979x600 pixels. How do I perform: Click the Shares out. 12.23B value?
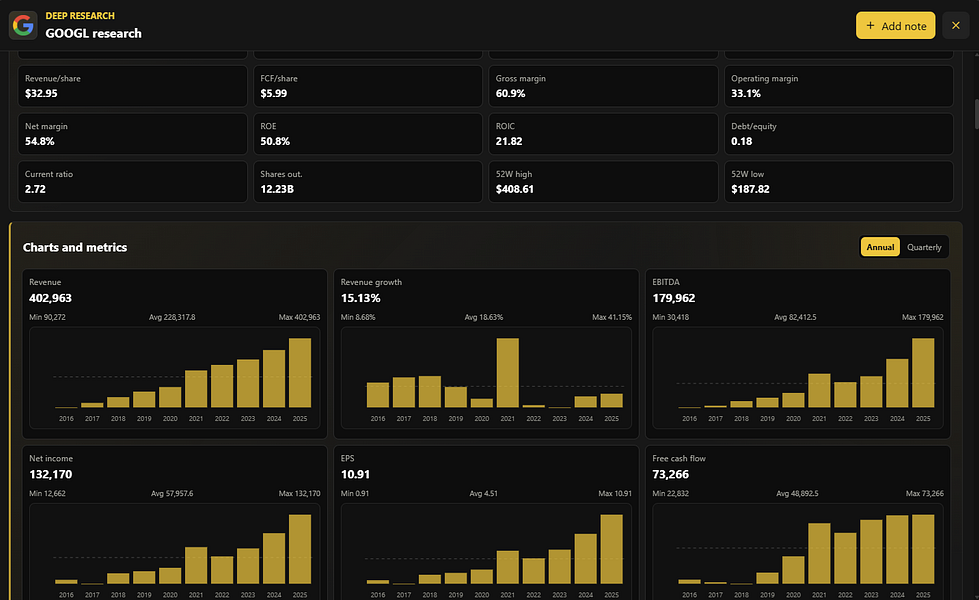coord(277,189)
